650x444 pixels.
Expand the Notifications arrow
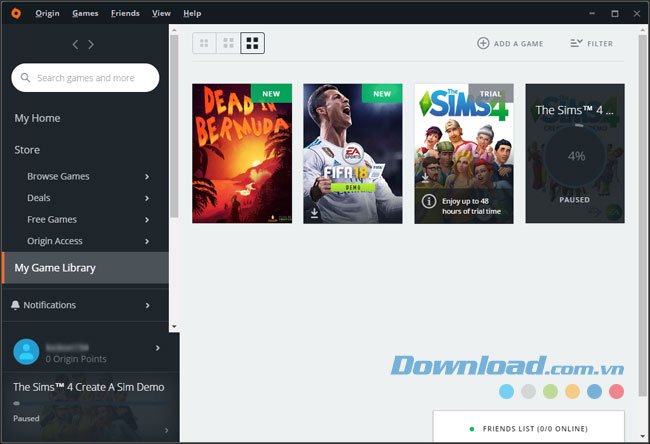[x=147, y=306]
